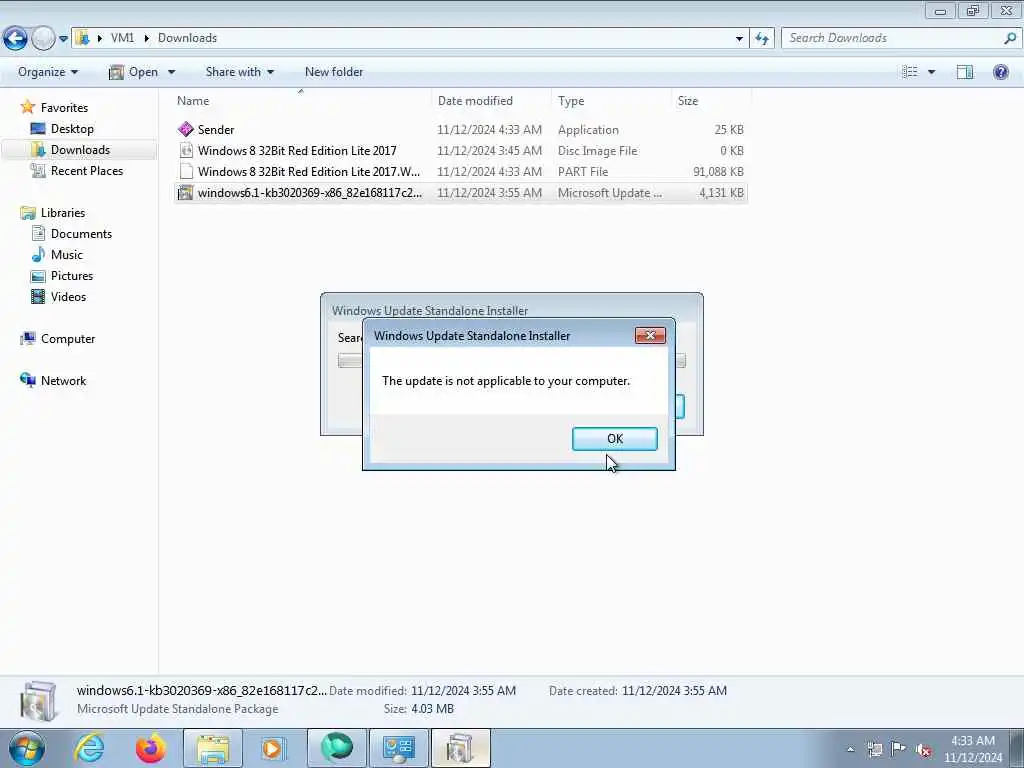Viewport: 1024px width, 768px height.
Task: Open Downloads in the navigation pane
Action: (x=80, y=150)
